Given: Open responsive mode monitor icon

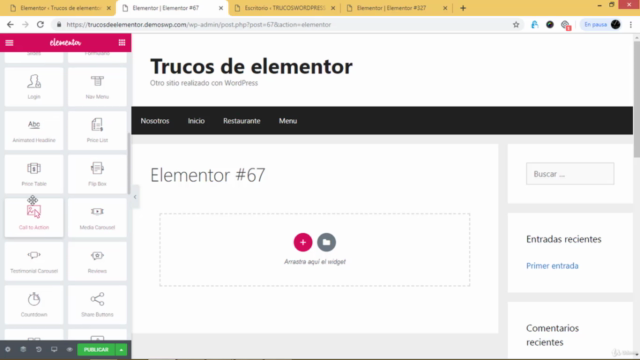Looking at the screenshot, I should click(x=54, y=350).
